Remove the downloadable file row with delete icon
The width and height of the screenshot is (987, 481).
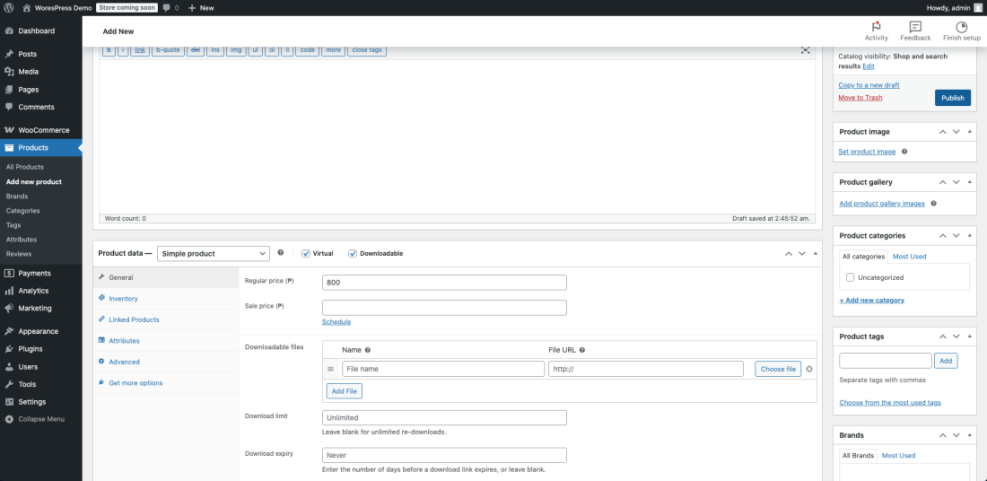(809, 369)
